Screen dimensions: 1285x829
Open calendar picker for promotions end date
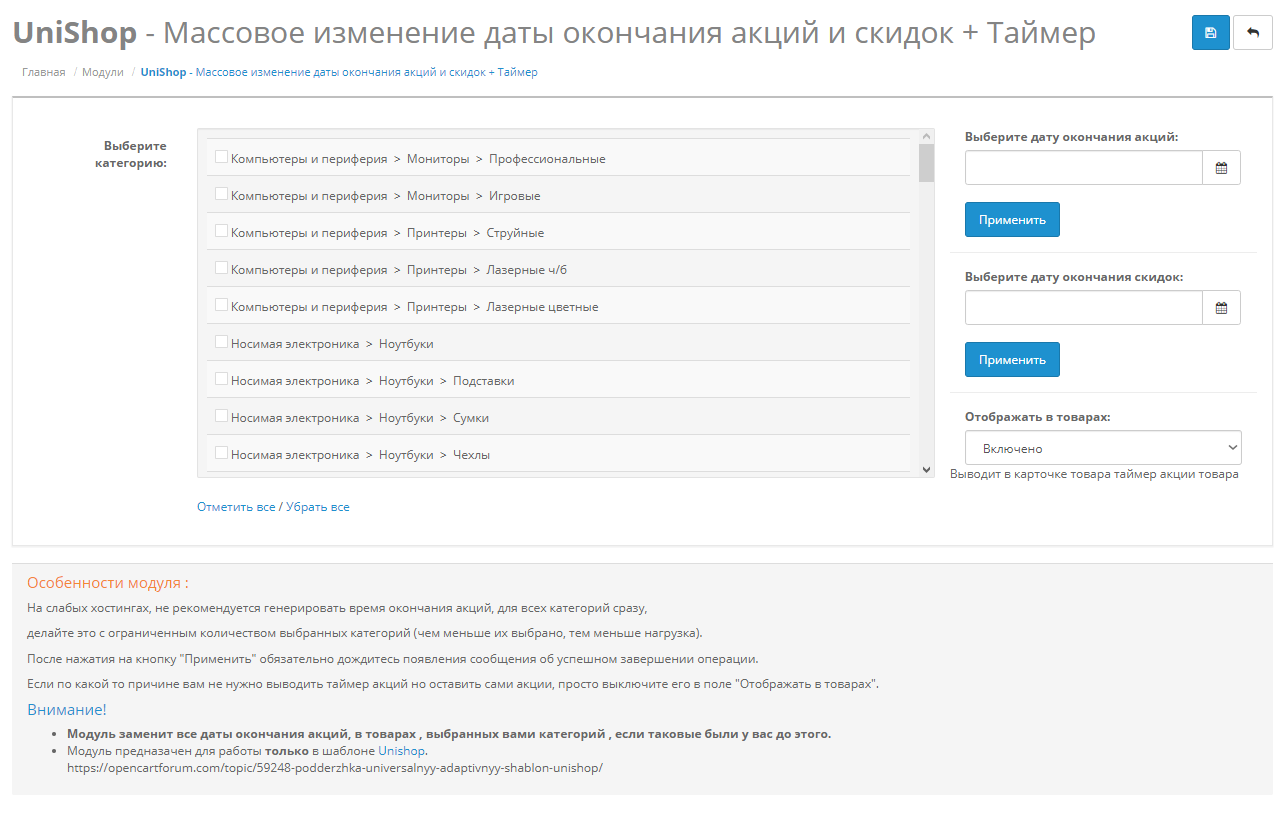(x=1221, y=168)
